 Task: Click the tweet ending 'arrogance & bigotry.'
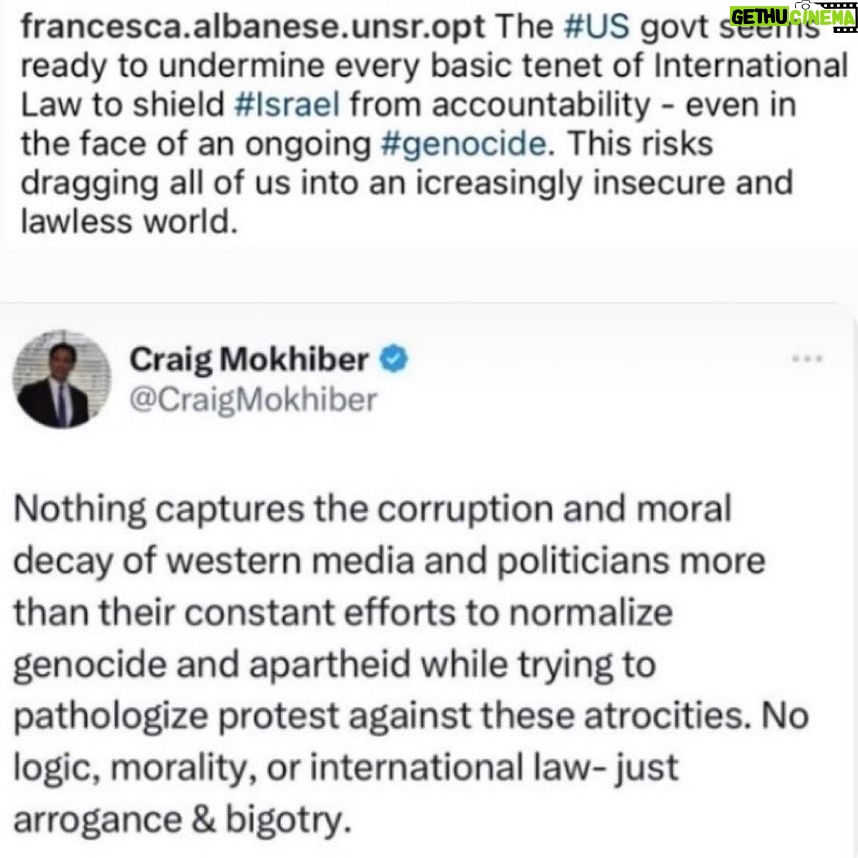coord(182,820)
